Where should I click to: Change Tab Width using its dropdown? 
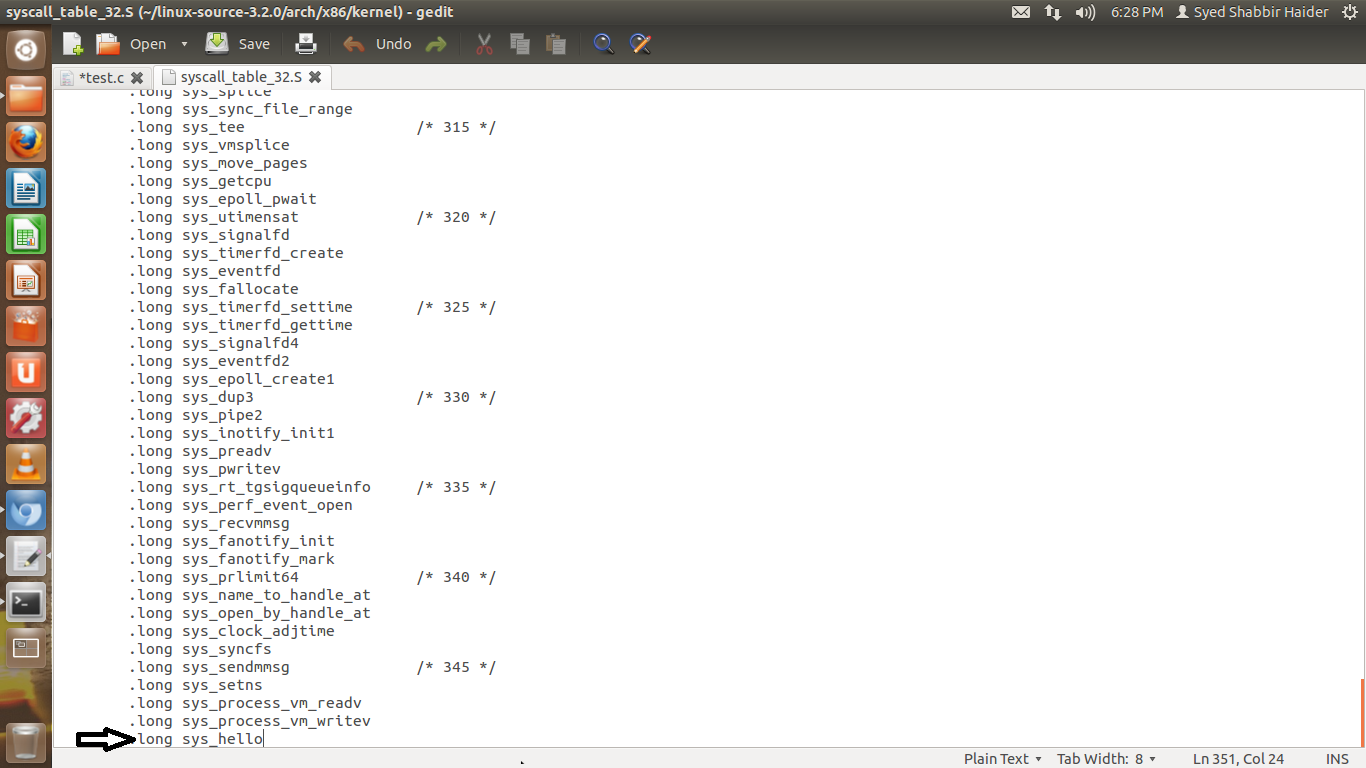(x=1107, y=758)
